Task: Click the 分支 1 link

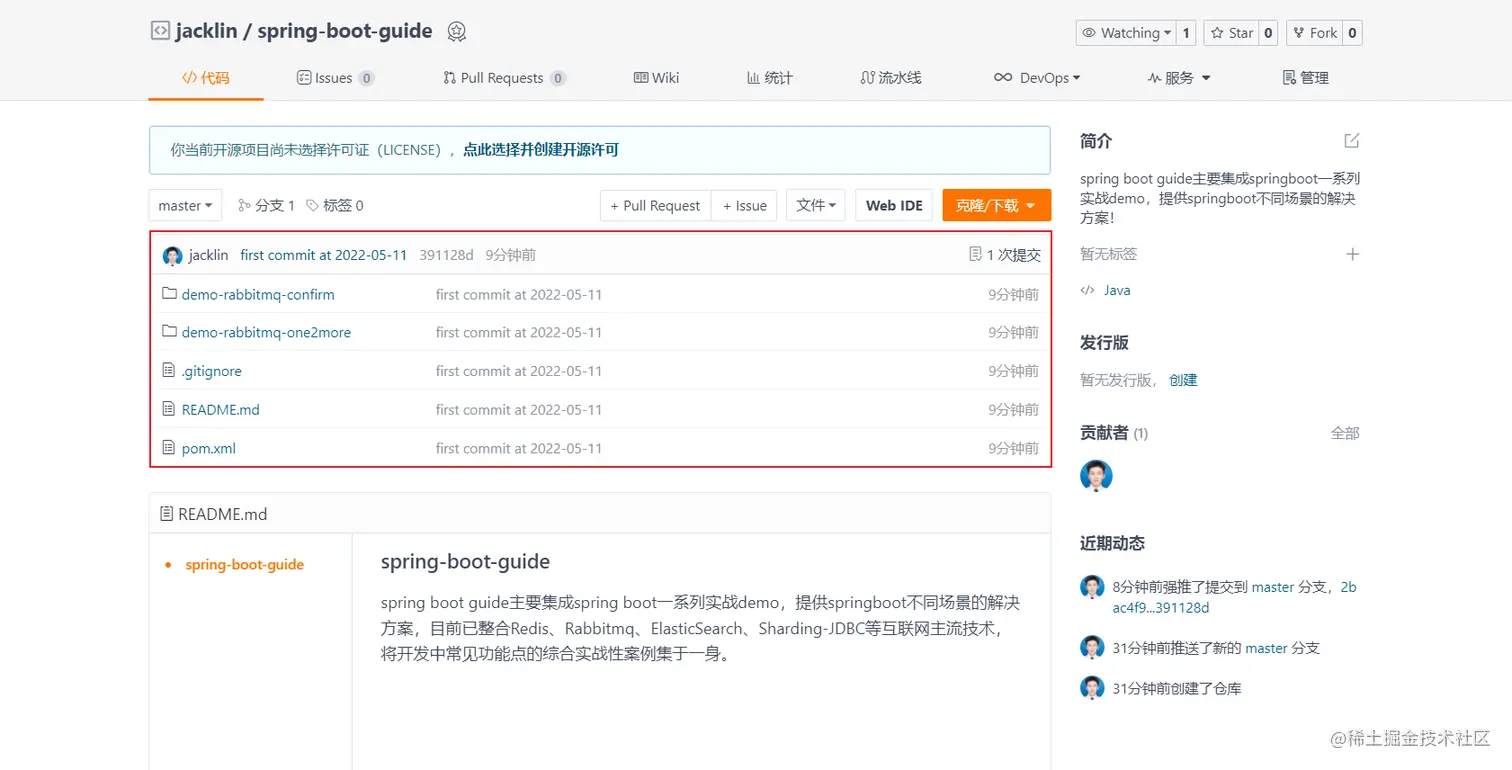Action: coord(267,205)
